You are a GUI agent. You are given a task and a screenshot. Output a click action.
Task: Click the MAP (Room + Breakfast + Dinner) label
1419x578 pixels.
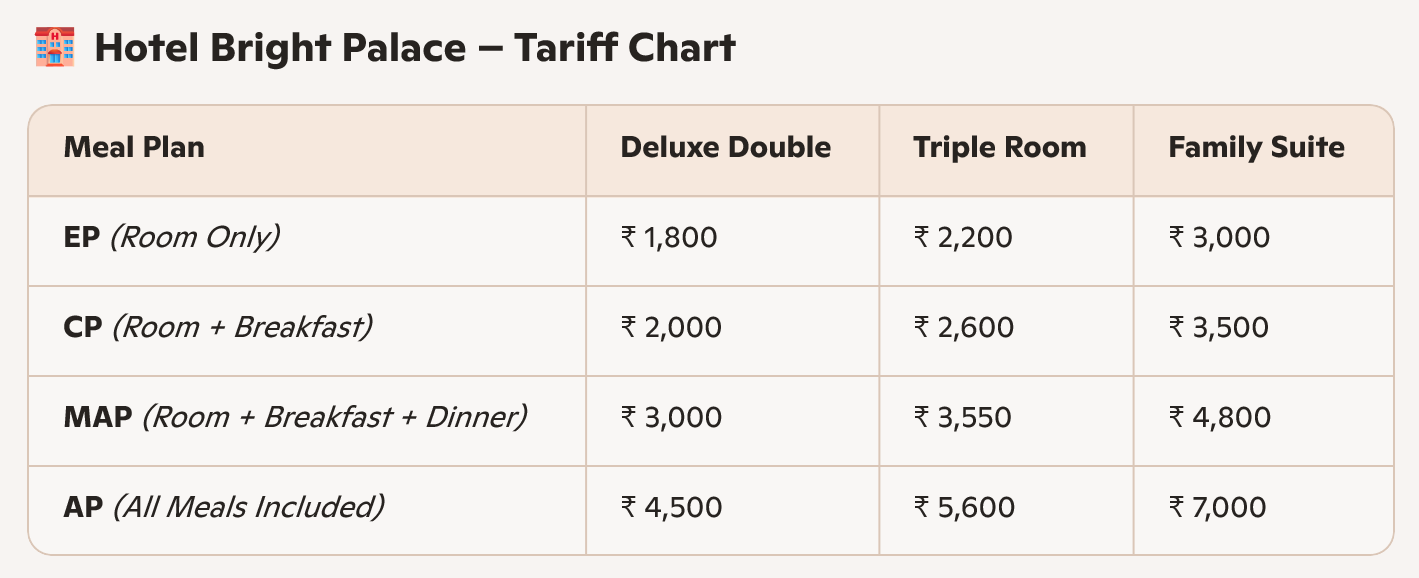pos(295,417)
